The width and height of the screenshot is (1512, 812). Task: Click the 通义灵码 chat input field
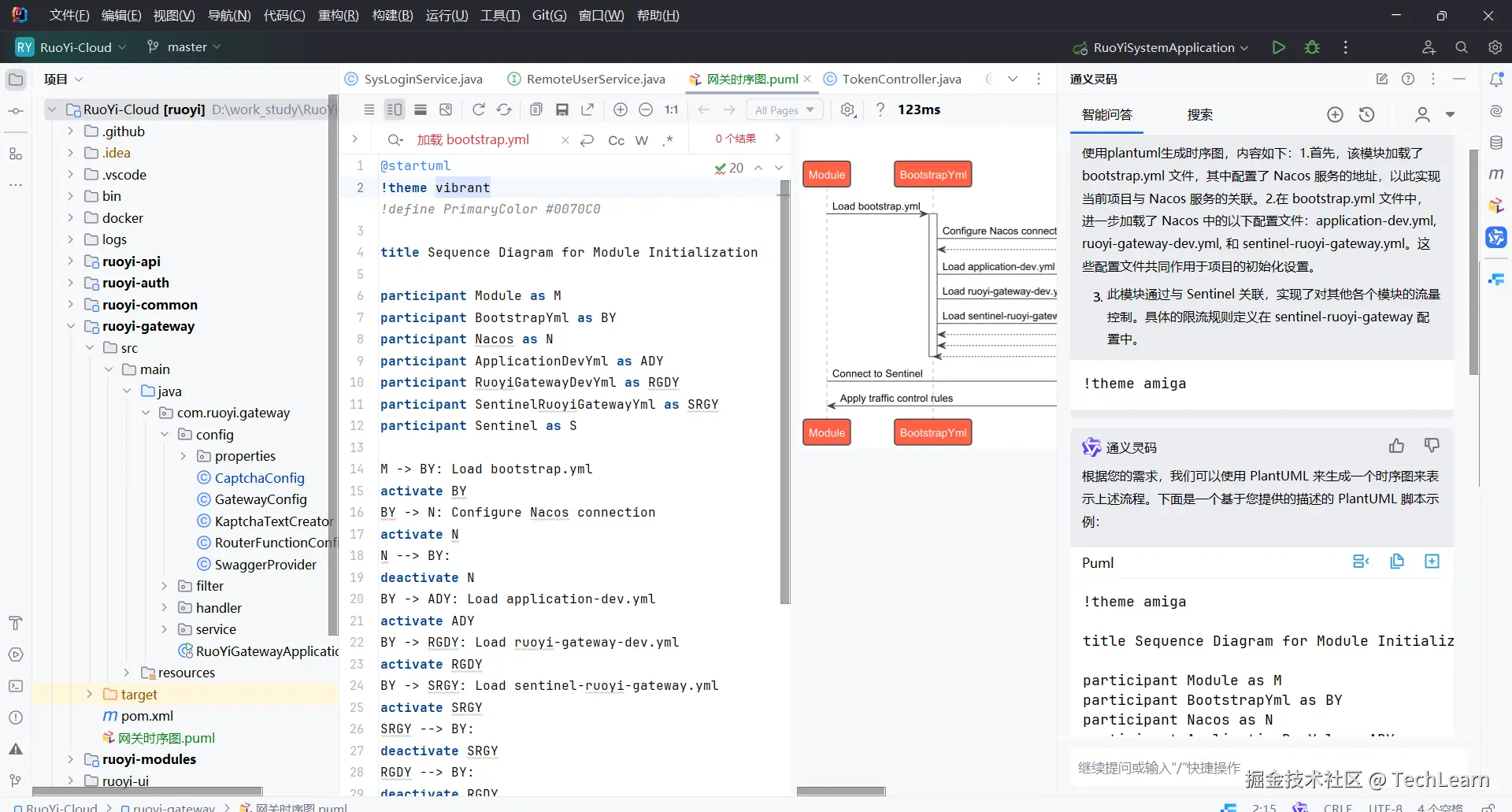pyautogui.click(x=1269, y=767)
